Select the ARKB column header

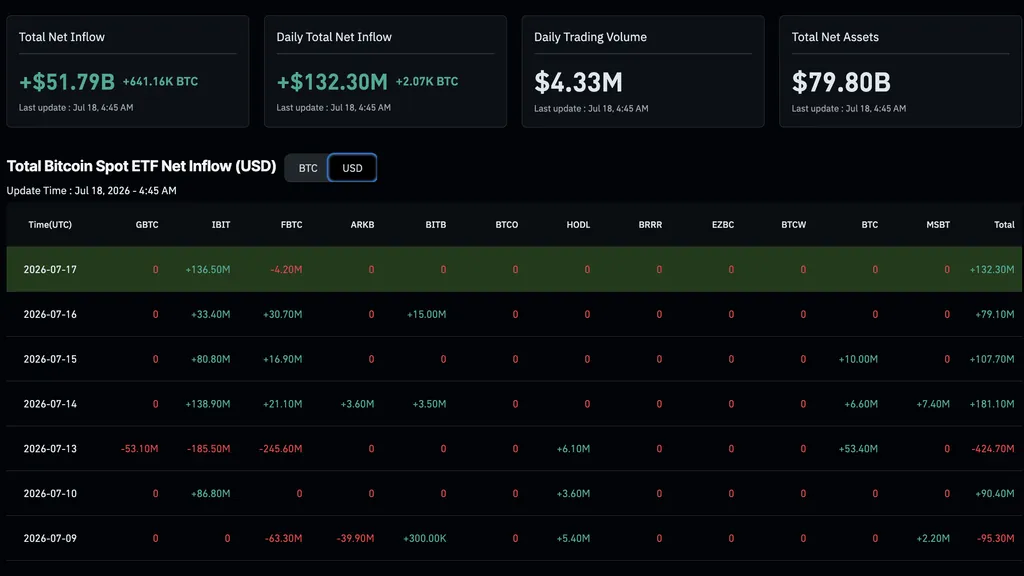[362, 225]
